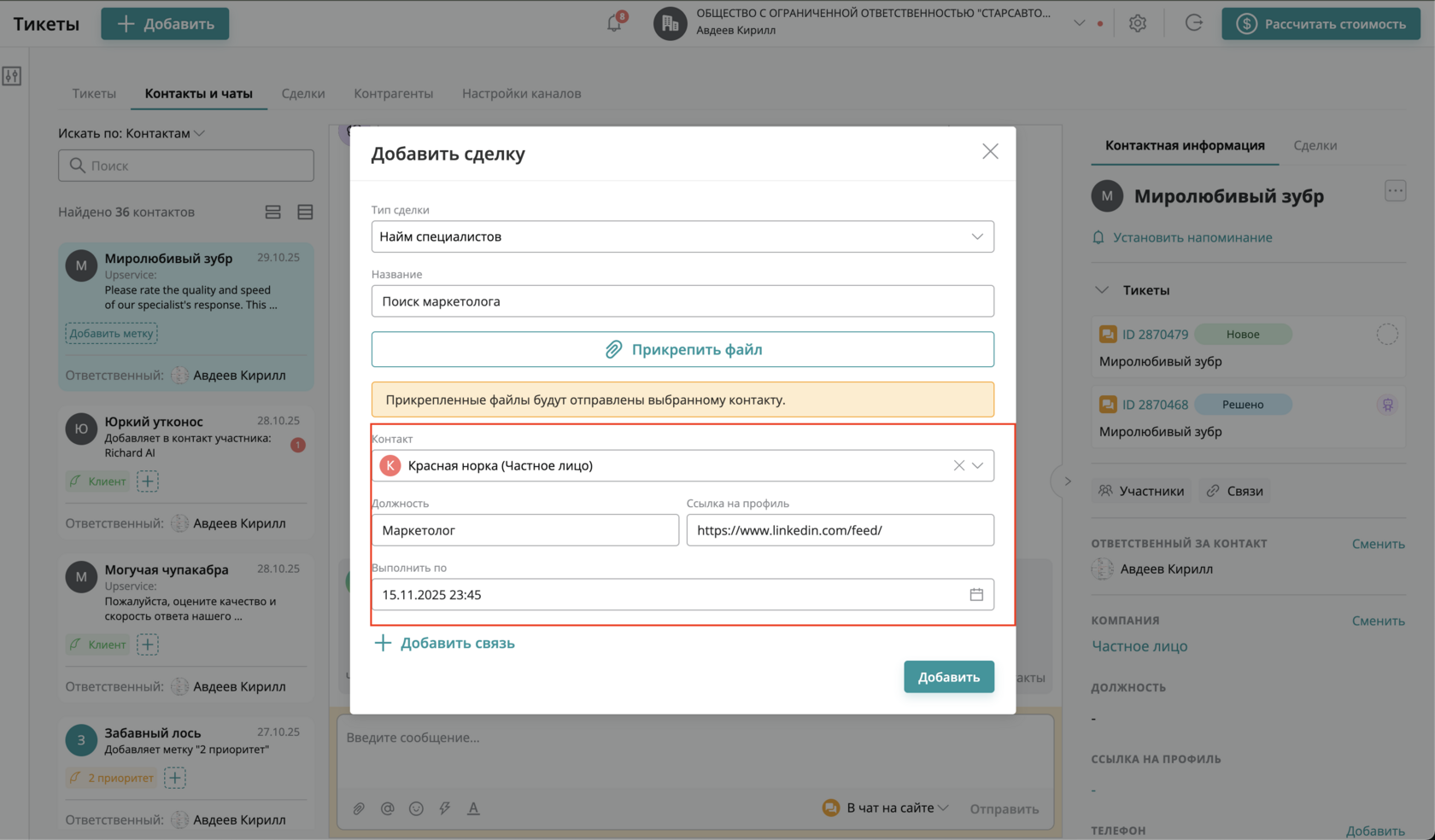Open the notifications bell
1435x840 pixels.
click(614, 23)
